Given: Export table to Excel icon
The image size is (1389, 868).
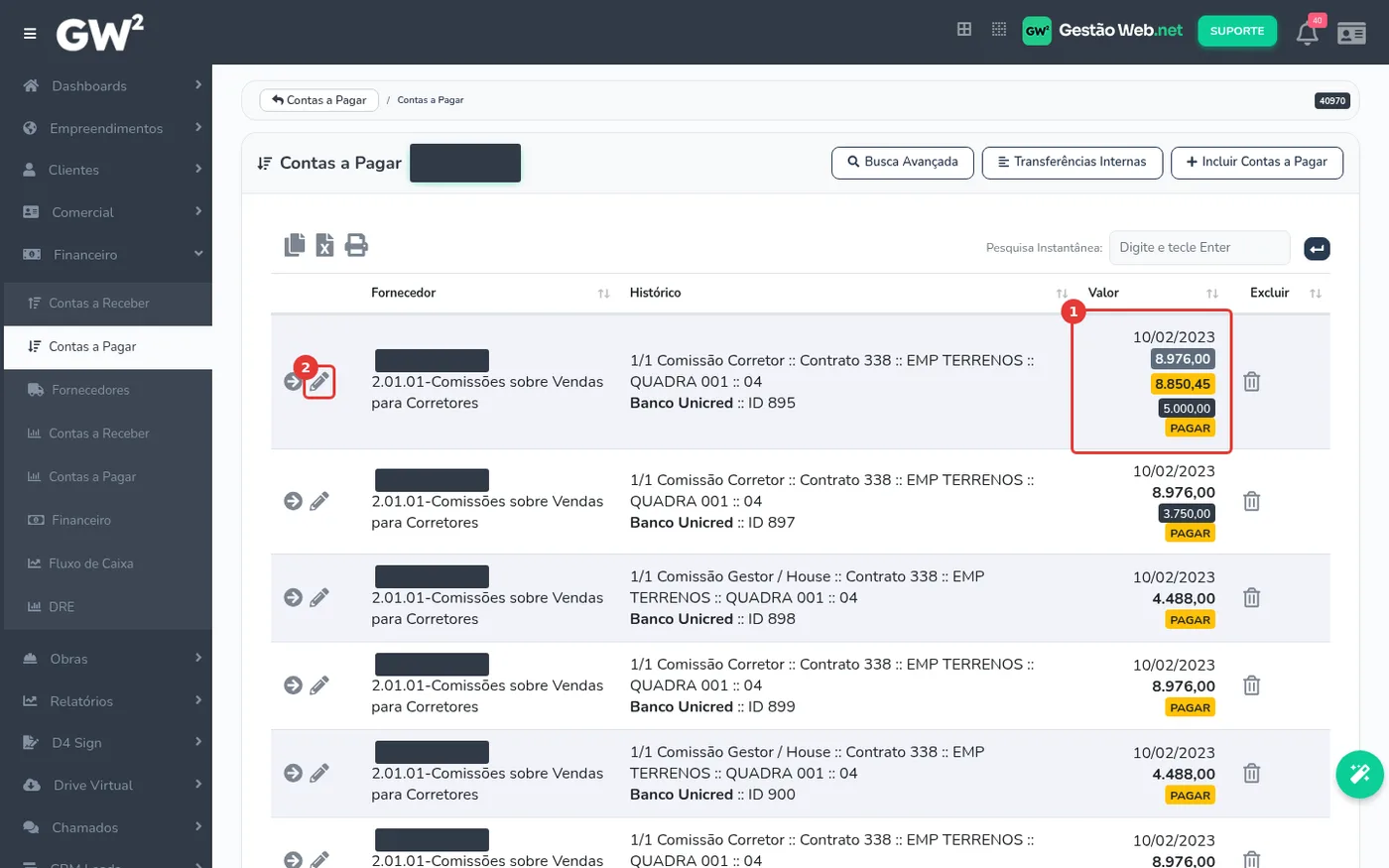Looking at the screenshot, I should click(324, 245).
